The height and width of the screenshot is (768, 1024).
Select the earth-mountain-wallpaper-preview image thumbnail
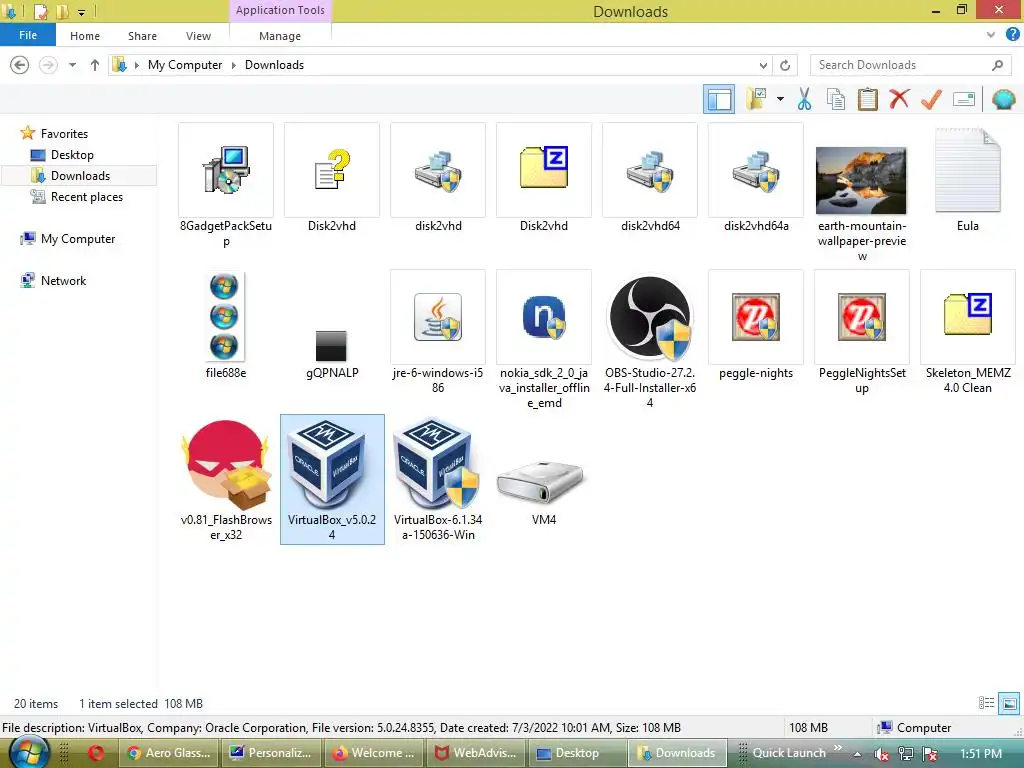[x=861, y=181]
